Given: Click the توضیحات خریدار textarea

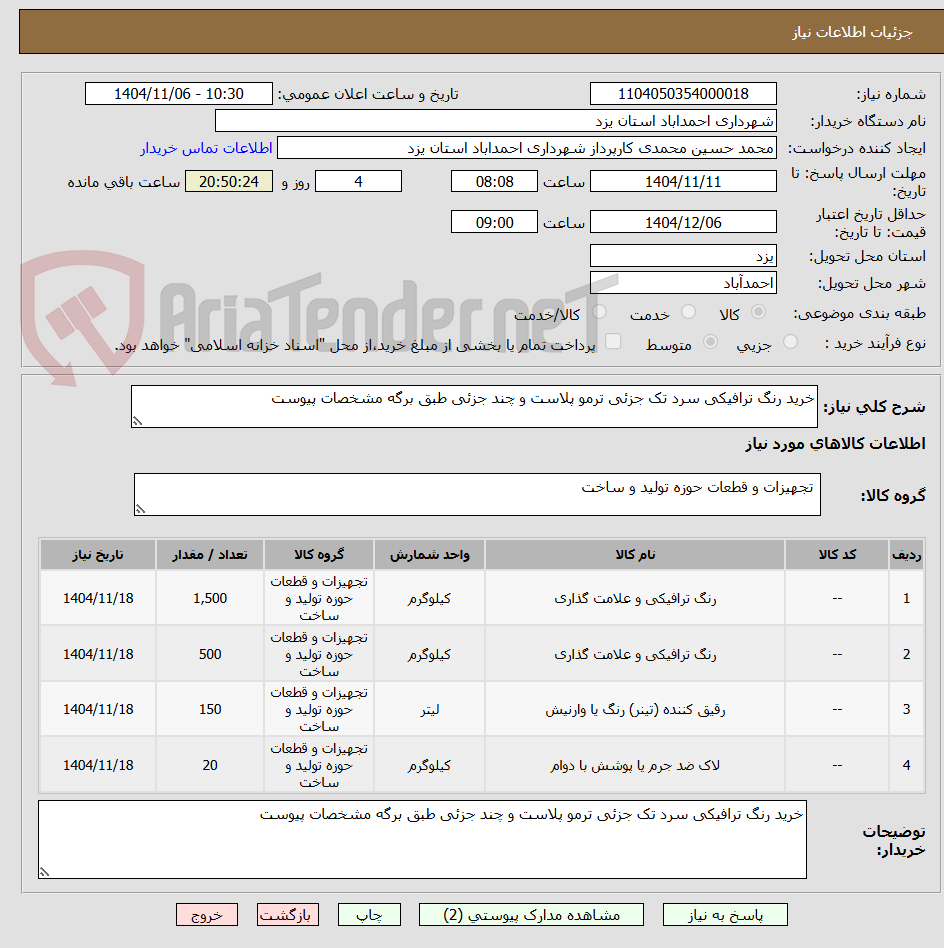Looking at the screenshot, I should click(x=422, y=839).
